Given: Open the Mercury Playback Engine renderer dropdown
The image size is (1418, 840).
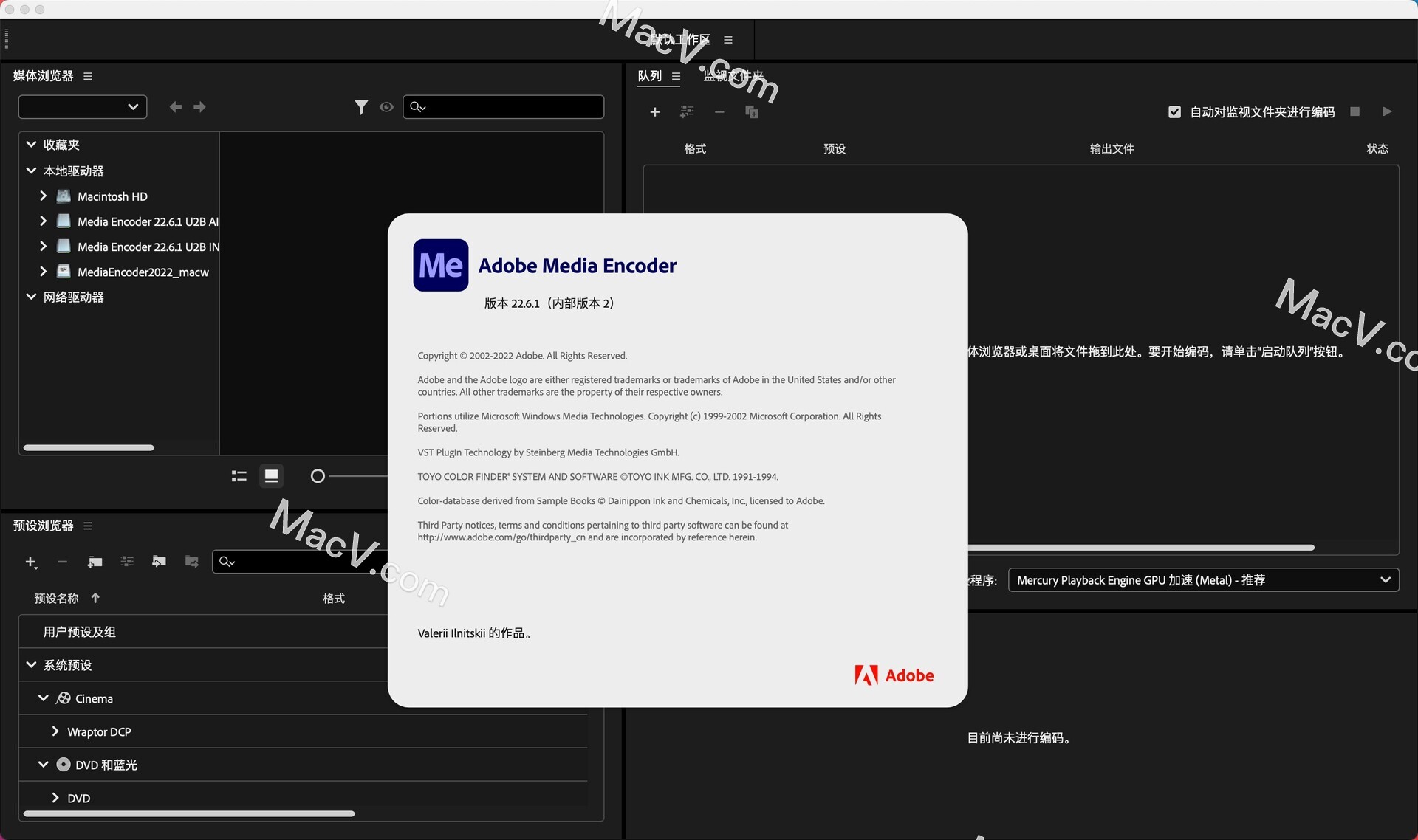Looking at the screenshot, I should 1204,580.
